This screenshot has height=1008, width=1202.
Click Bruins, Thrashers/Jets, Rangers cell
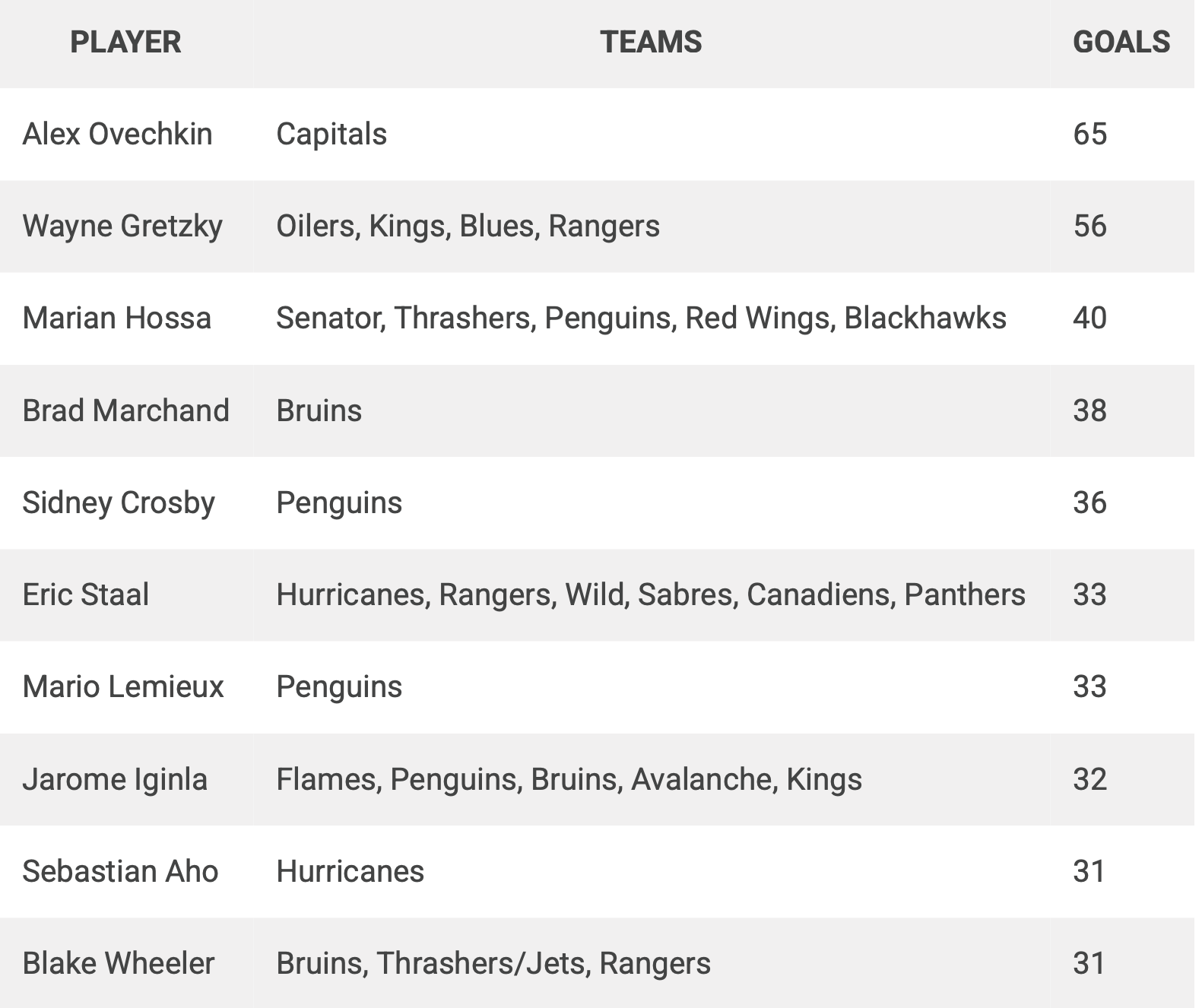(x=493, y=963)
